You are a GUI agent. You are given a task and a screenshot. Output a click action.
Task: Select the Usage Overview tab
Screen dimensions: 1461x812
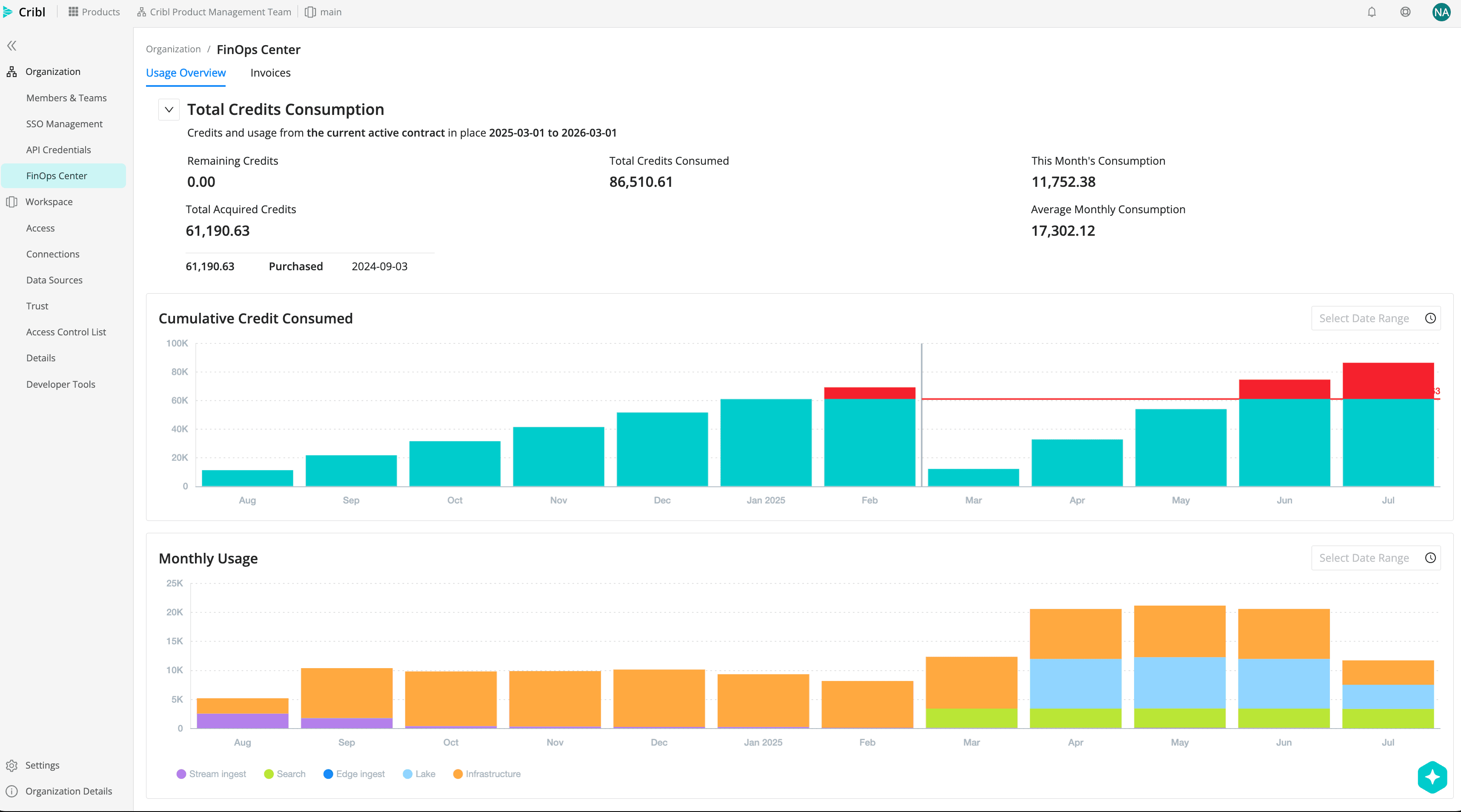[x=186, y=73]
